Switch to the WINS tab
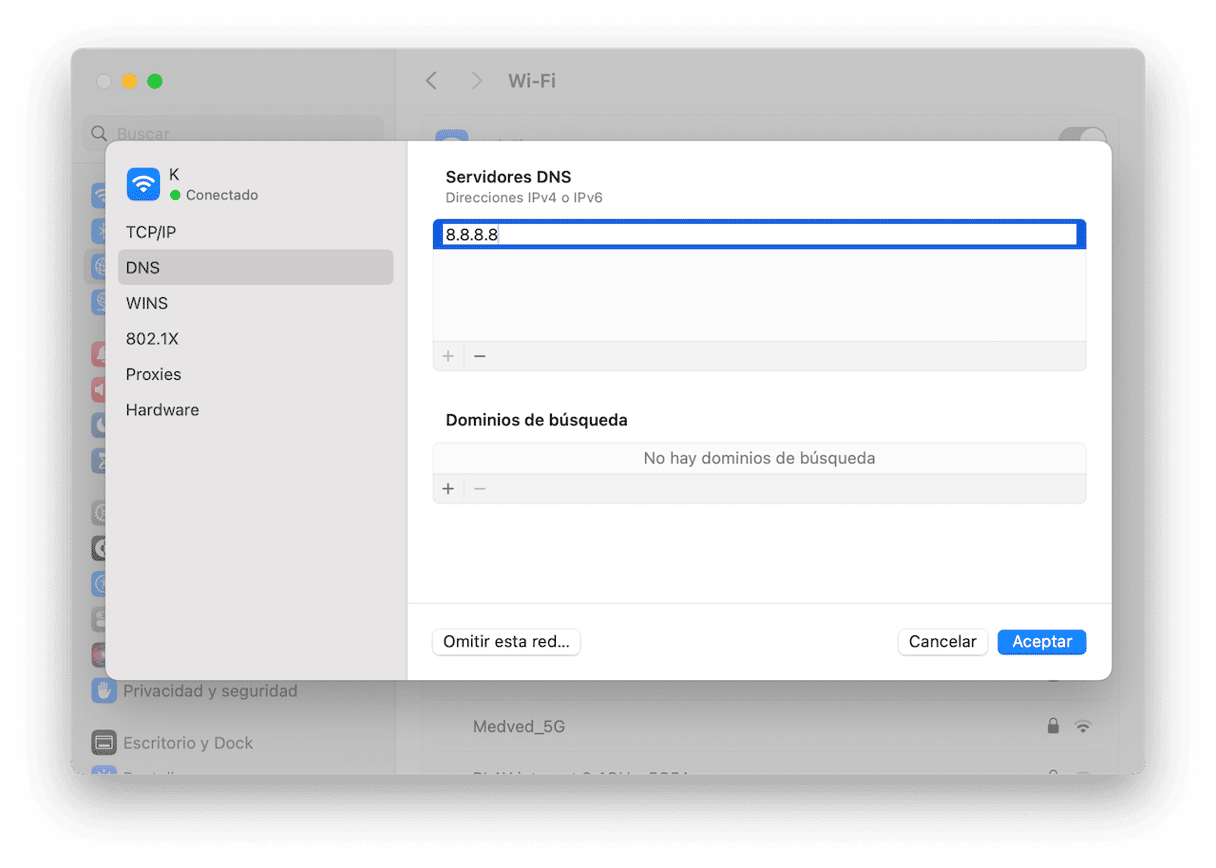 (147, 303)
